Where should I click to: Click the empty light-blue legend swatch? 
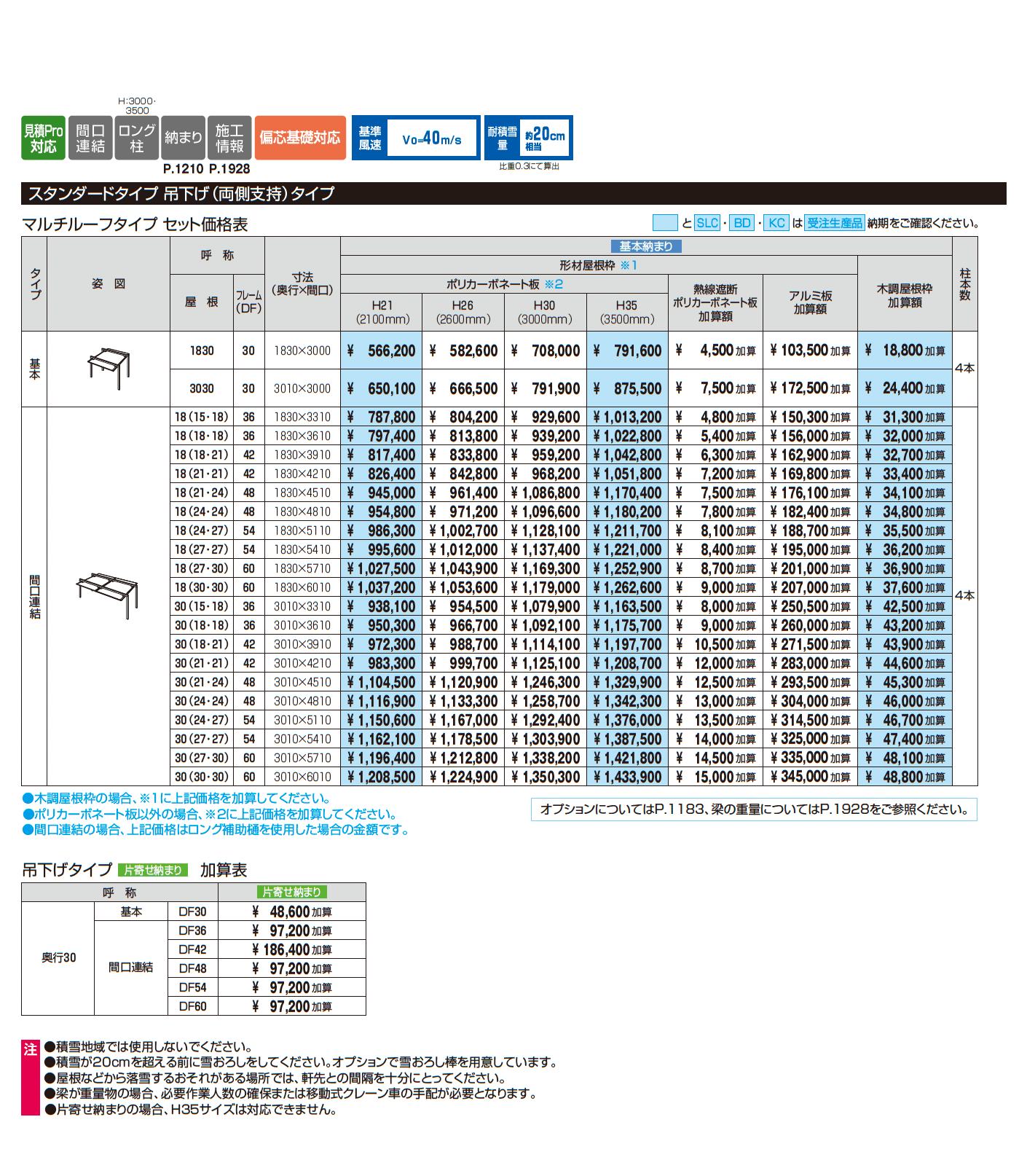coord(664,223)
